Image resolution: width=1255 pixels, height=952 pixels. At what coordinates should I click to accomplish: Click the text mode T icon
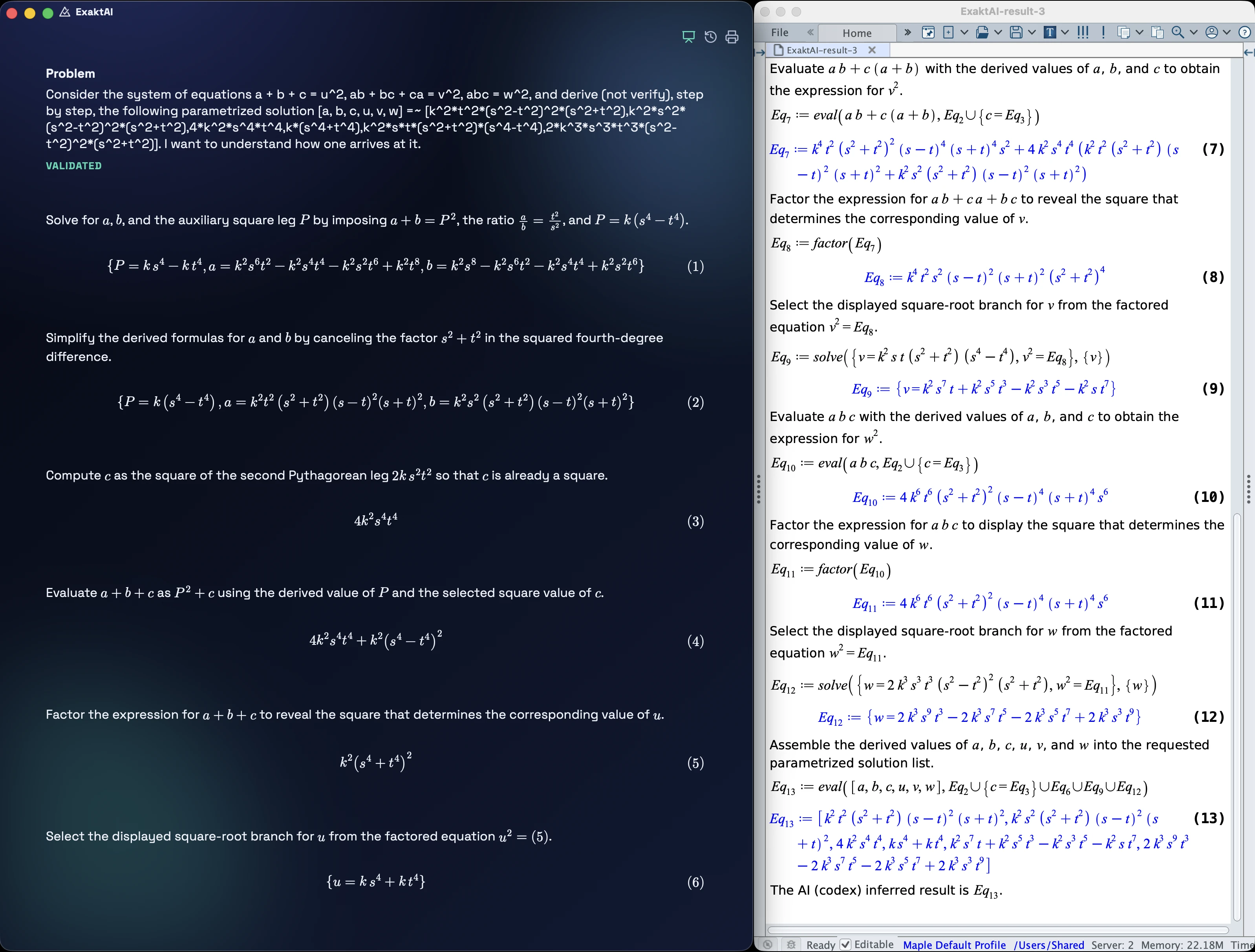pyautogui.click(x=1050, y=32)
